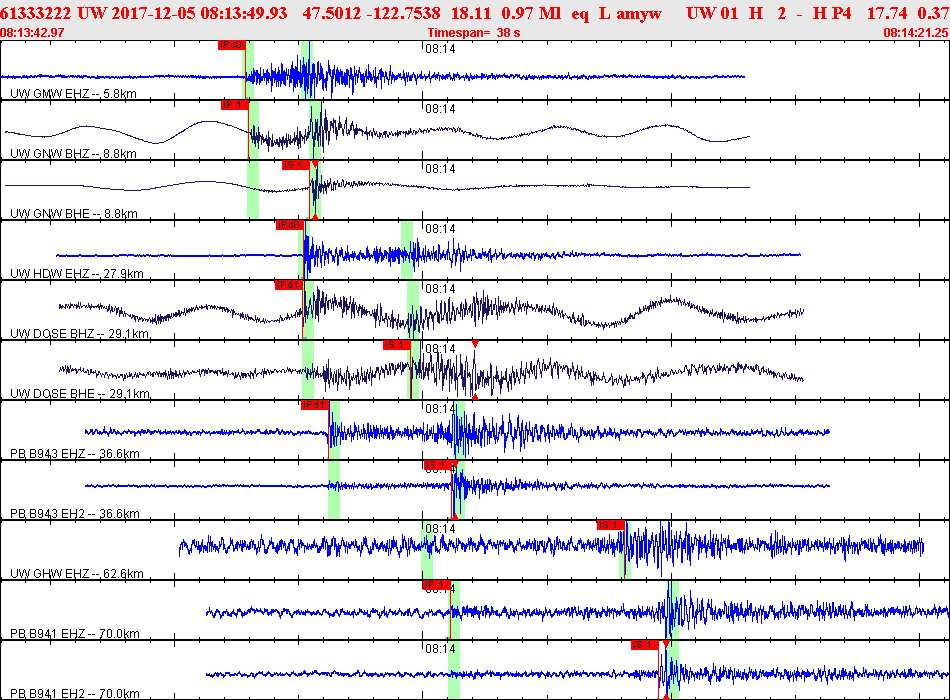Screen dimensions: 950x700
Task: Click the magnitude "0.97 Ml" in header
Action: coord(531,13)
